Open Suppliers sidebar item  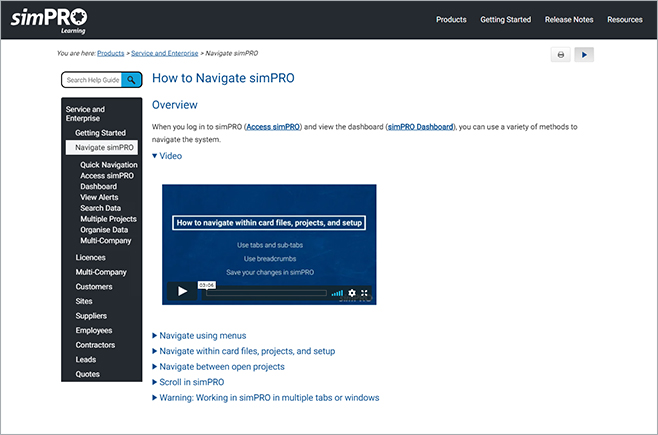click(x=91, y=316)
